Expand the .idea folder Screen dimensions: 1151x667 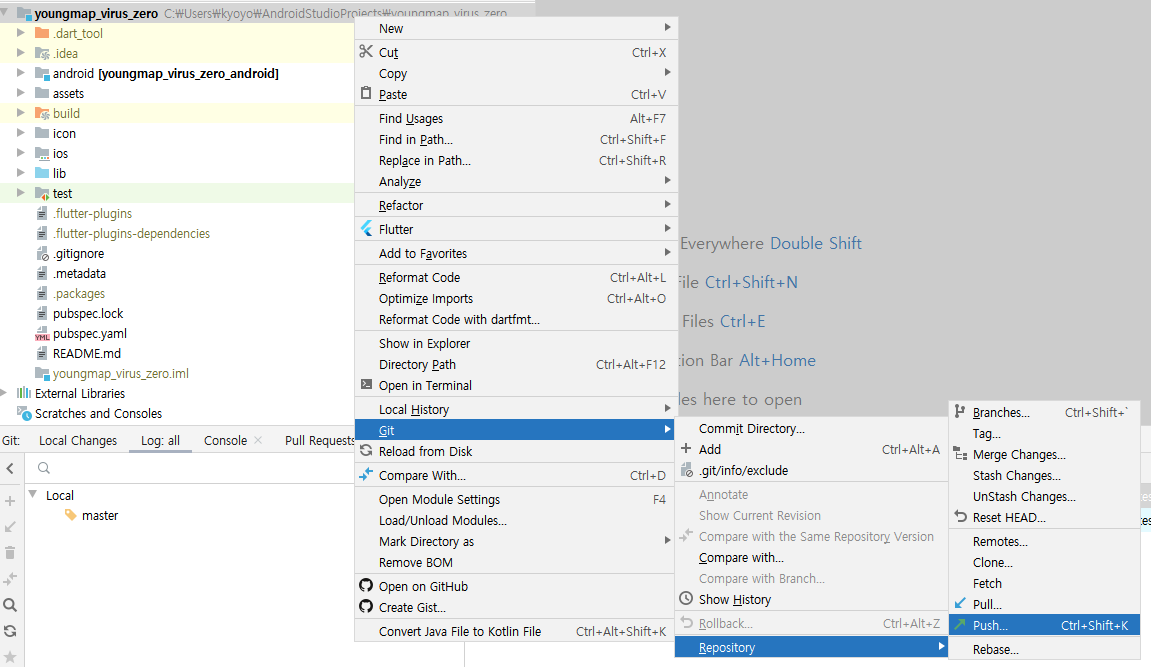coord(21,53)
